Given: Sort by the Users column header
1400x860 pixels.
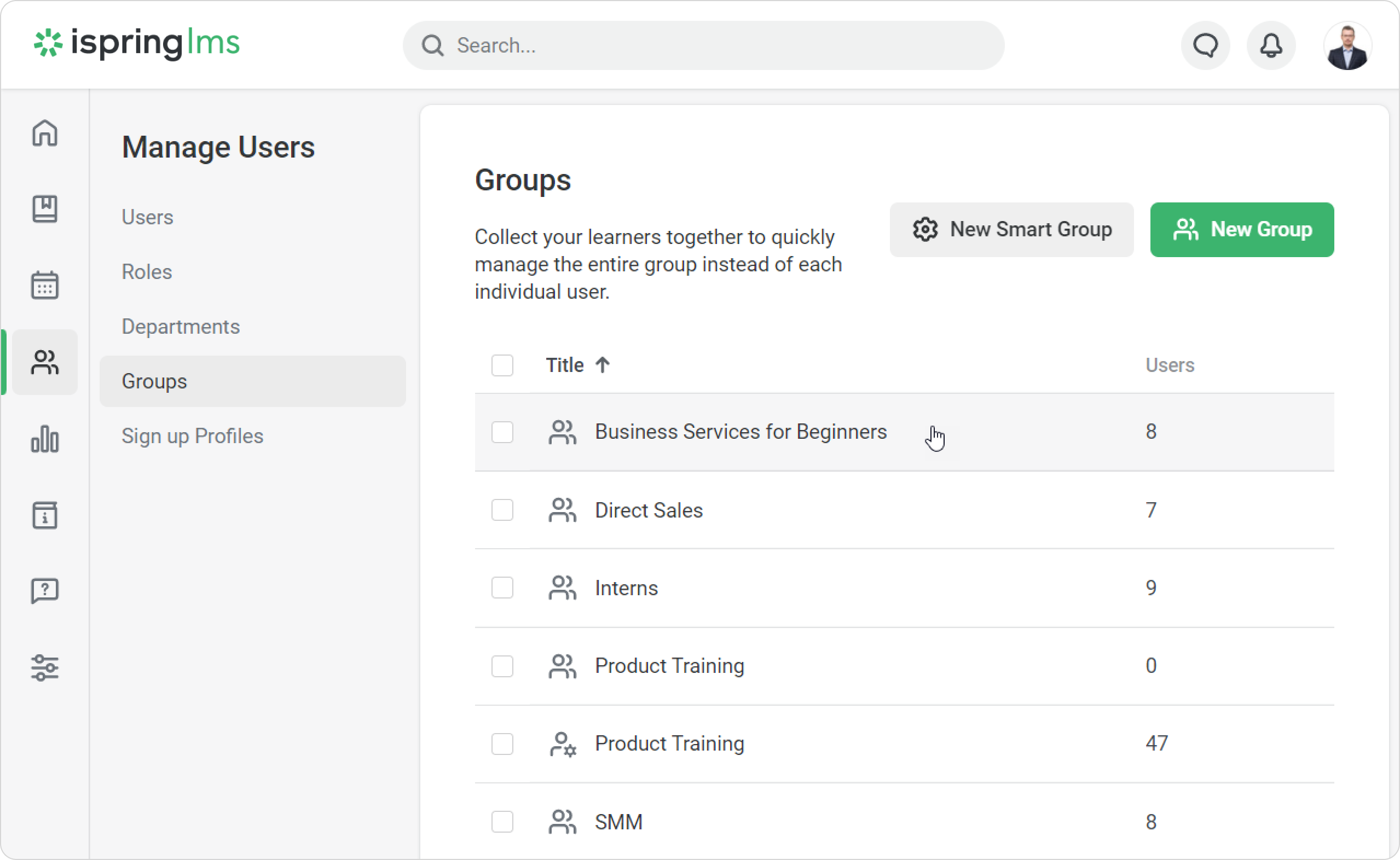Looking at the screenshot, I should 1169,365.
